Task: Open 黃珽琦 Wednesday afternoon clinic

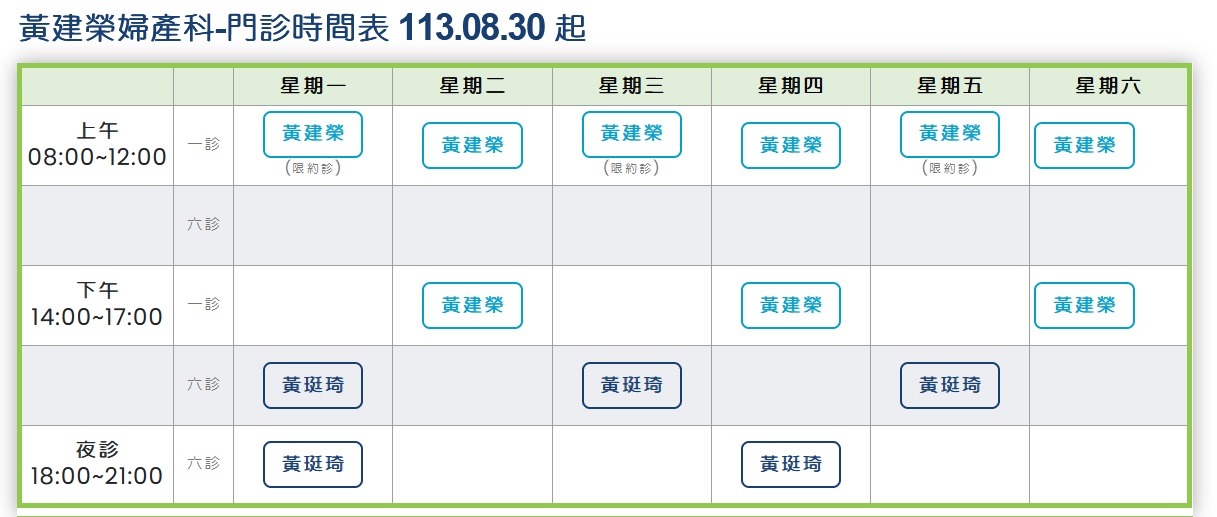Action: pos(631,385)
